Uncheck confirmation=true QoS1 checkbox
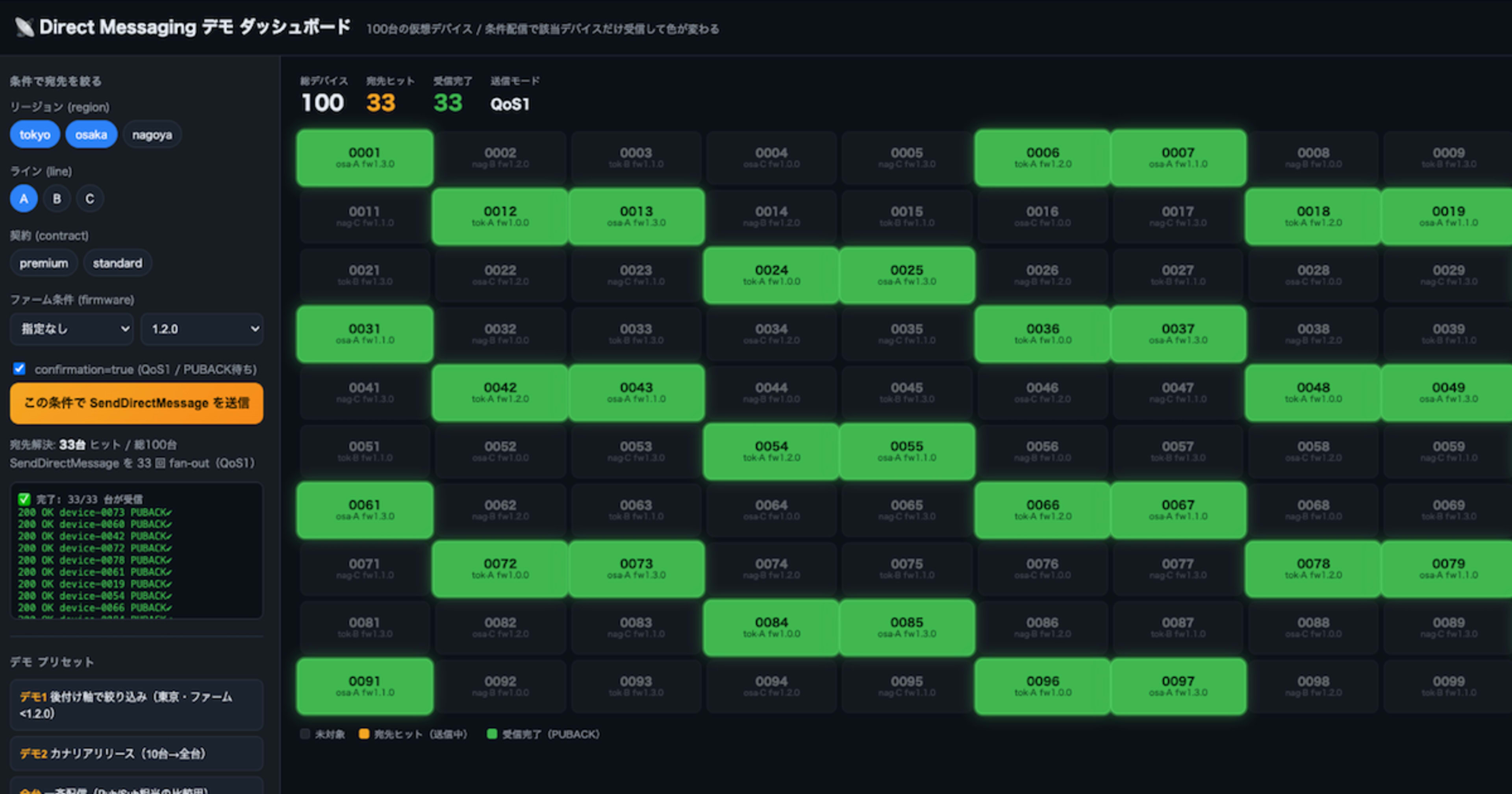1512x794 pixels. (x=19, y=369)
